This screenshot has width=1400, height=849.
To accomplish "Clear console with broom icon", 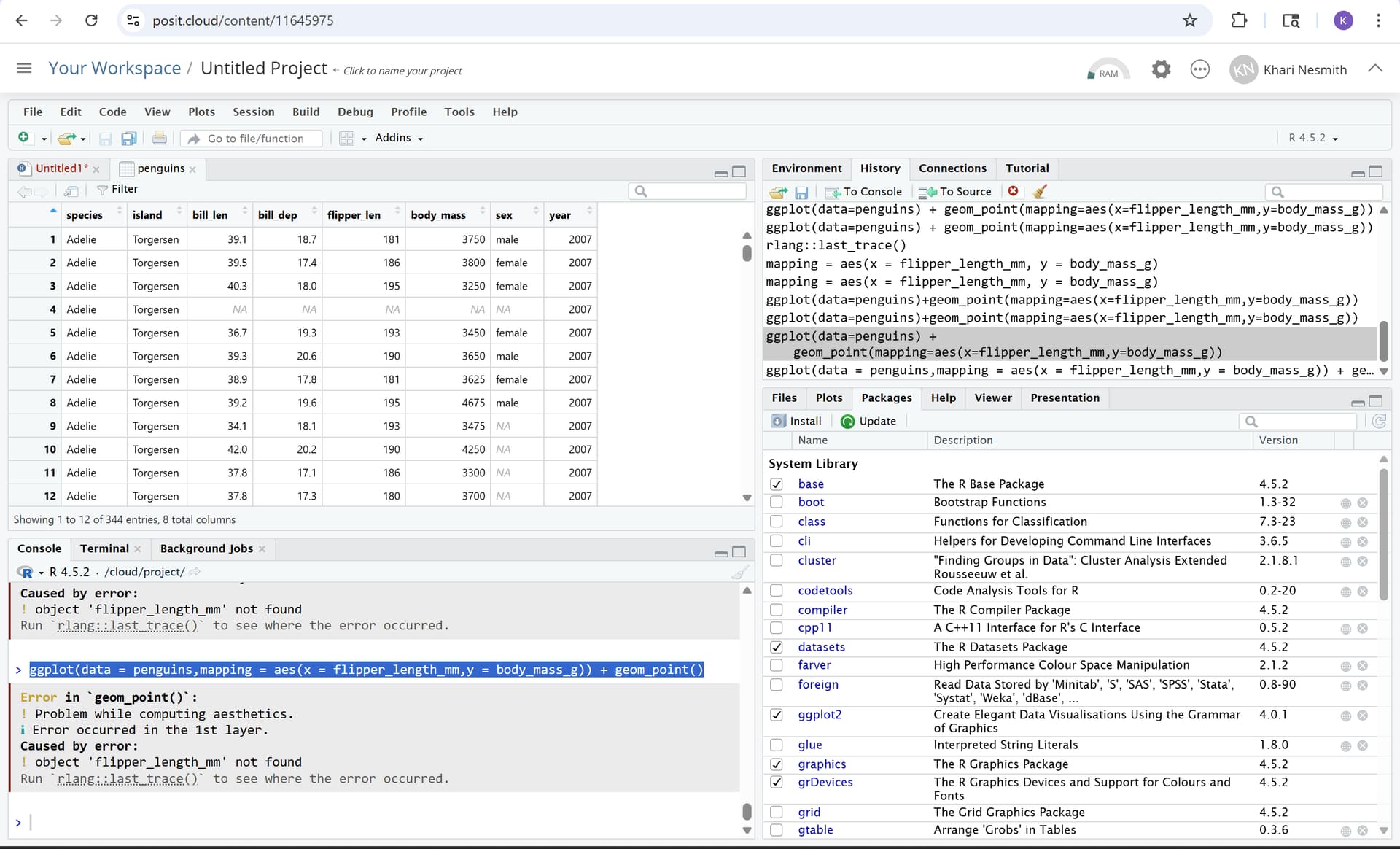I will 740,573.
